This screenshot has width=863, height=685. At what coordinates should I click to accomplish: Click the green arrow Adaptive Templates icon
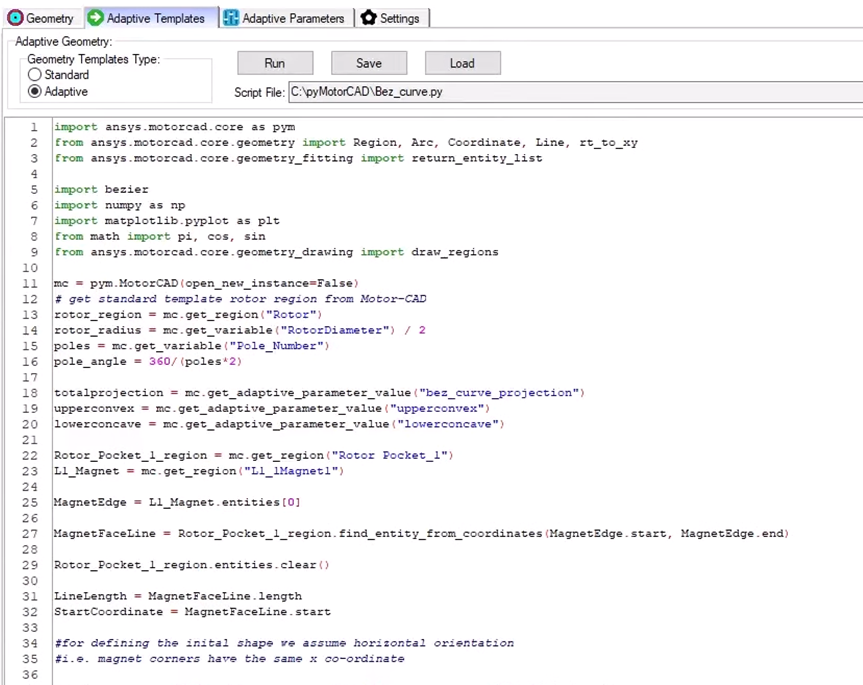[x=95, y=18]
